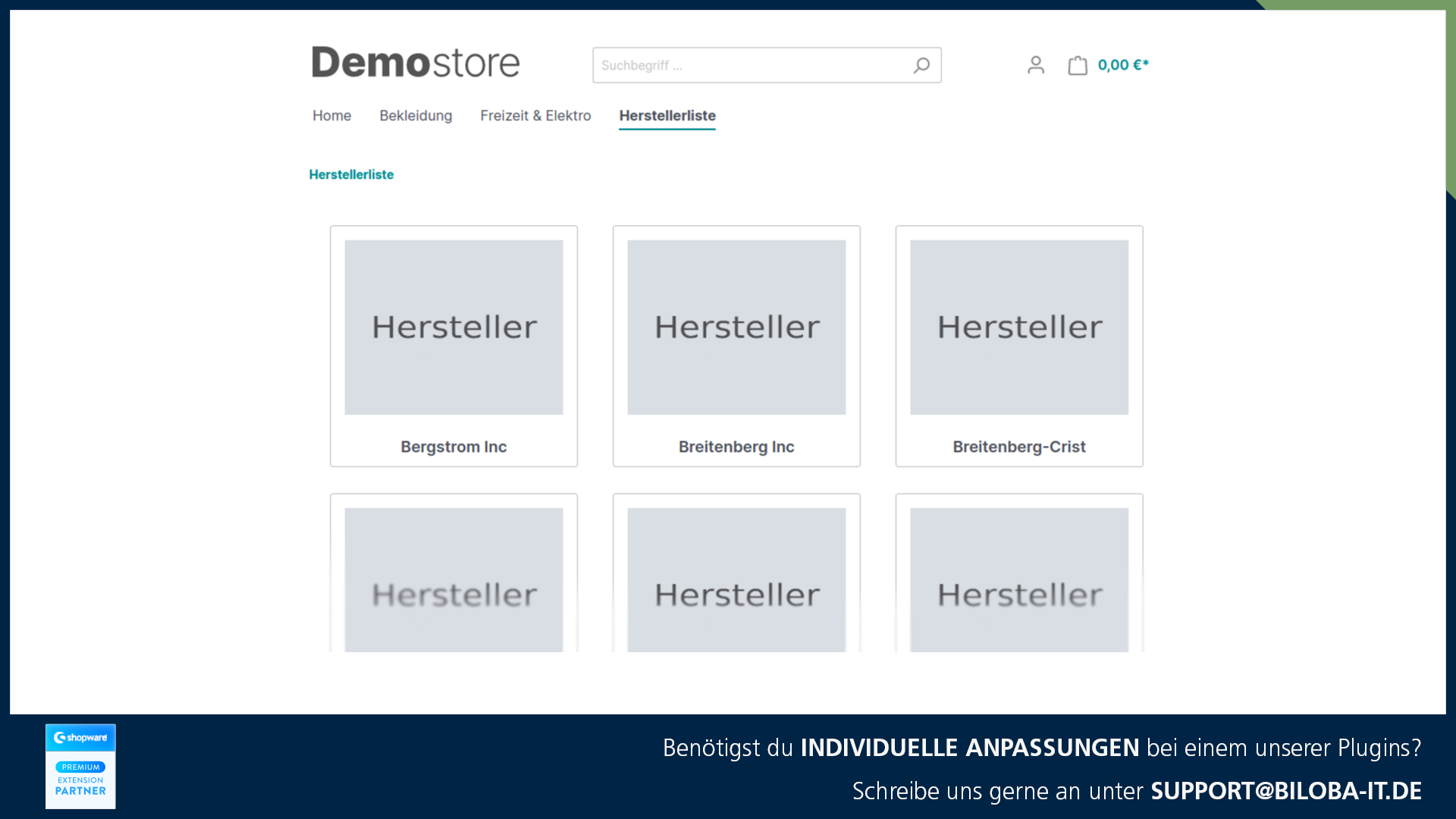Open the Freizeit & Elektro category
Image resolution: width=1456 pixels, height=819 pixels.
[535, 115]
